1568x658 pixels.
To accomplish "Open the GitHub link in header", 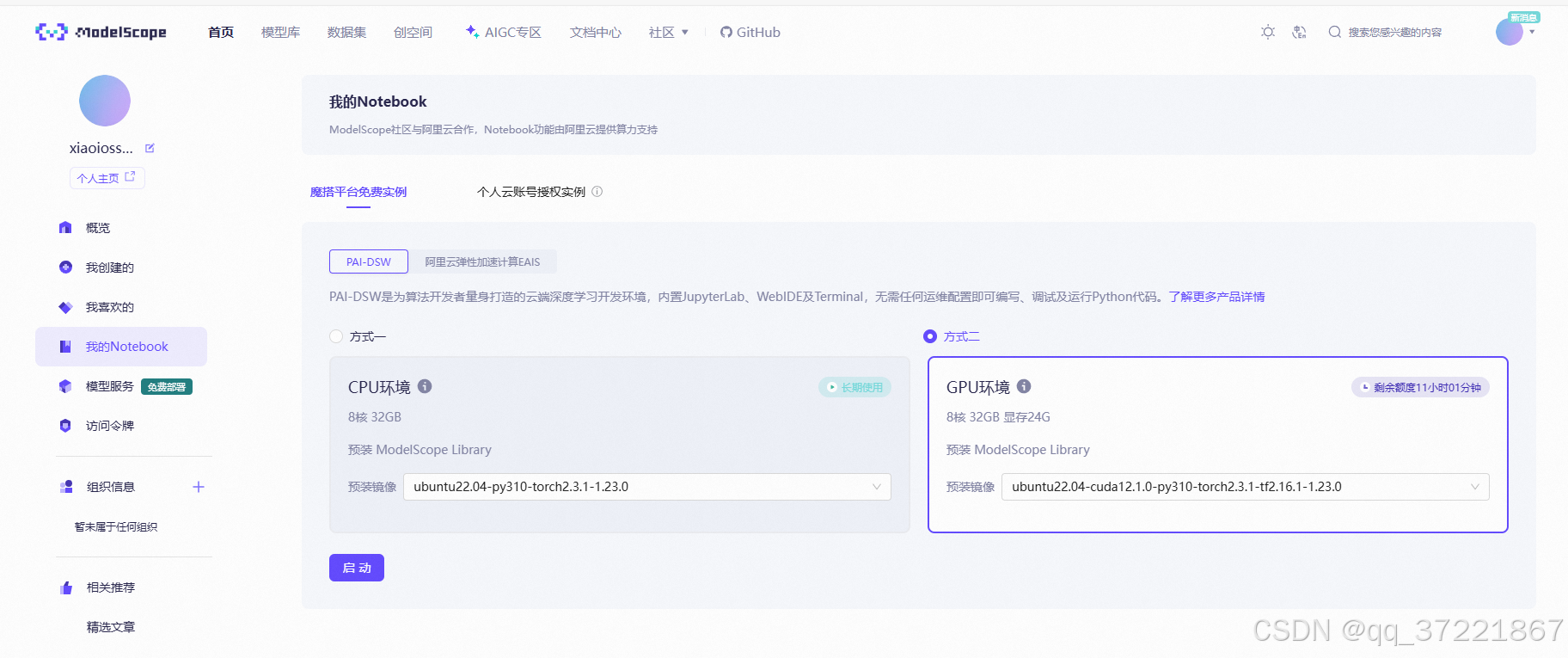I will [750, 32].
